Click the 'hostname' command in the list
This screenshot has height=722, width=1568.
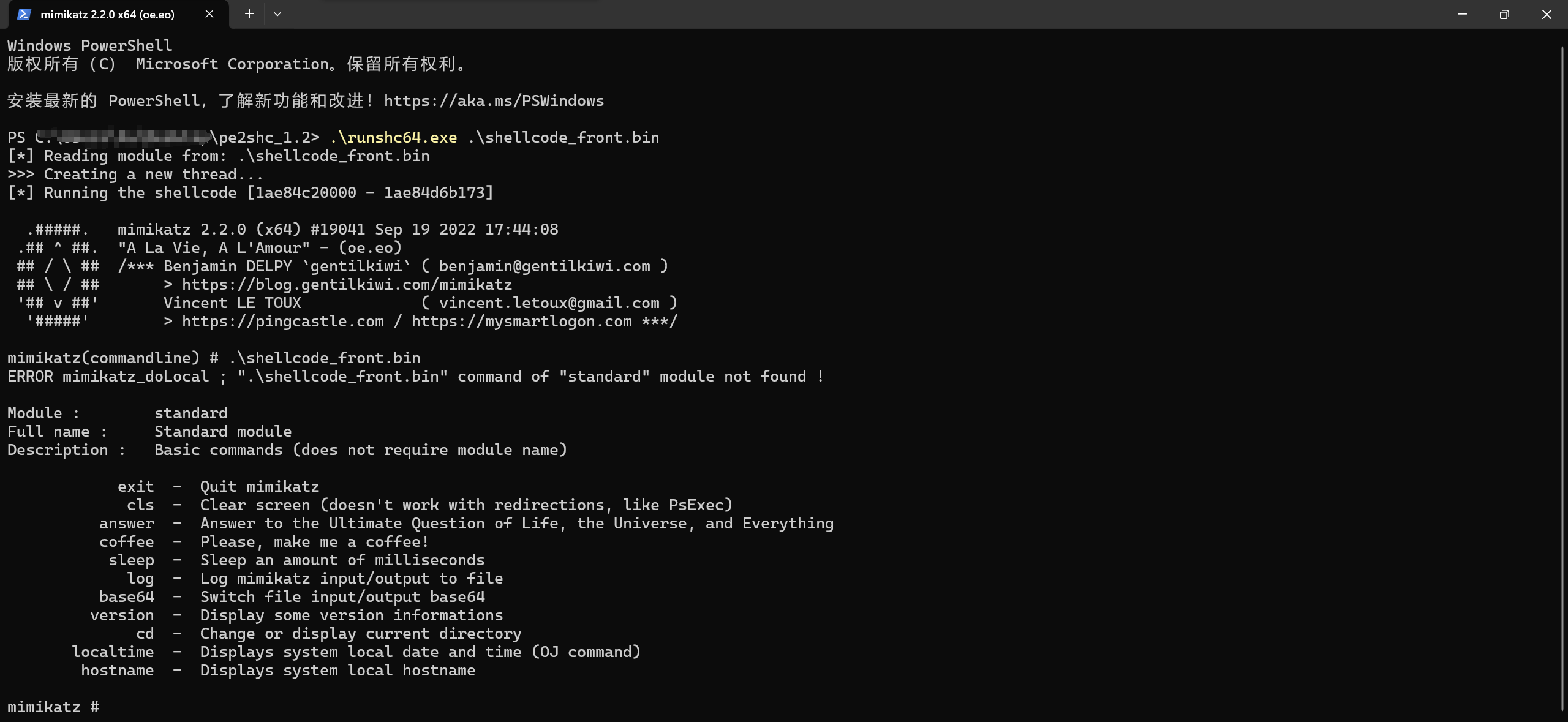118,671
